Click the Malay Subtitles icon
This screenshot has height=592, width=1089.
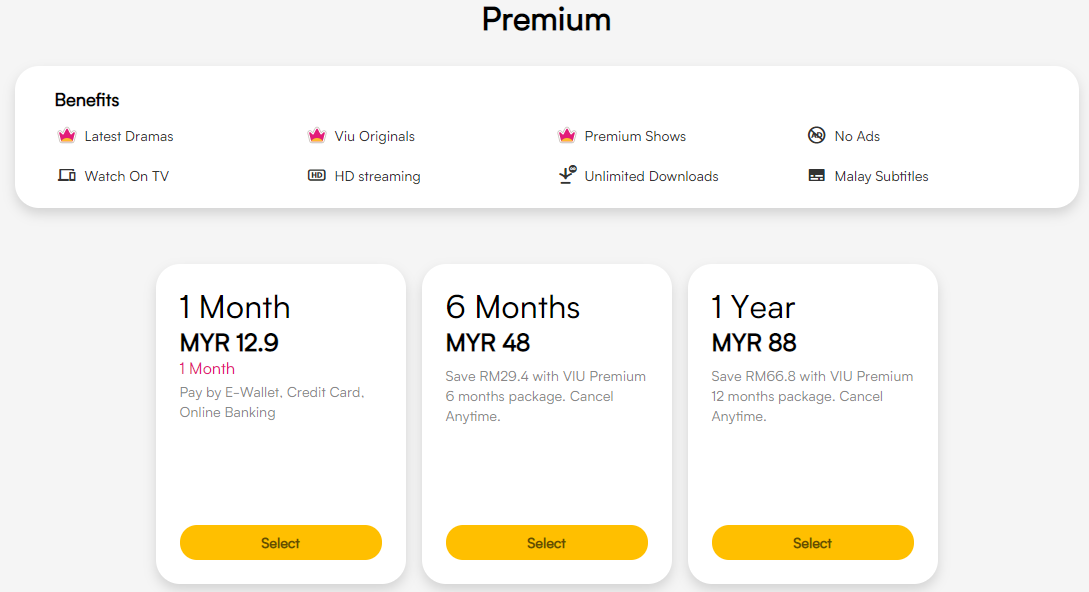click(x=817, y=176)
